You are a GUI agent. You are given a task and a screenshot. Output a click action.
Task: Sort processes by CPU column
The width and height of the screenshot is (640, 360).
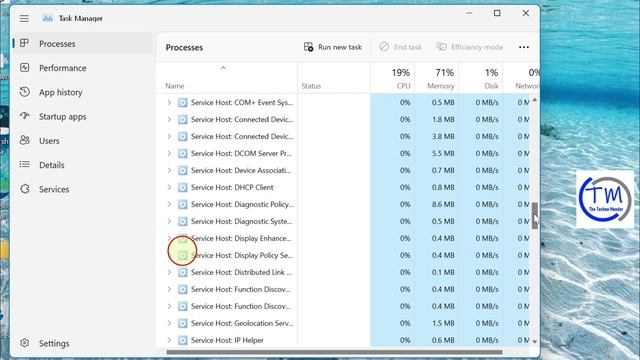click(x=392, y=78)
